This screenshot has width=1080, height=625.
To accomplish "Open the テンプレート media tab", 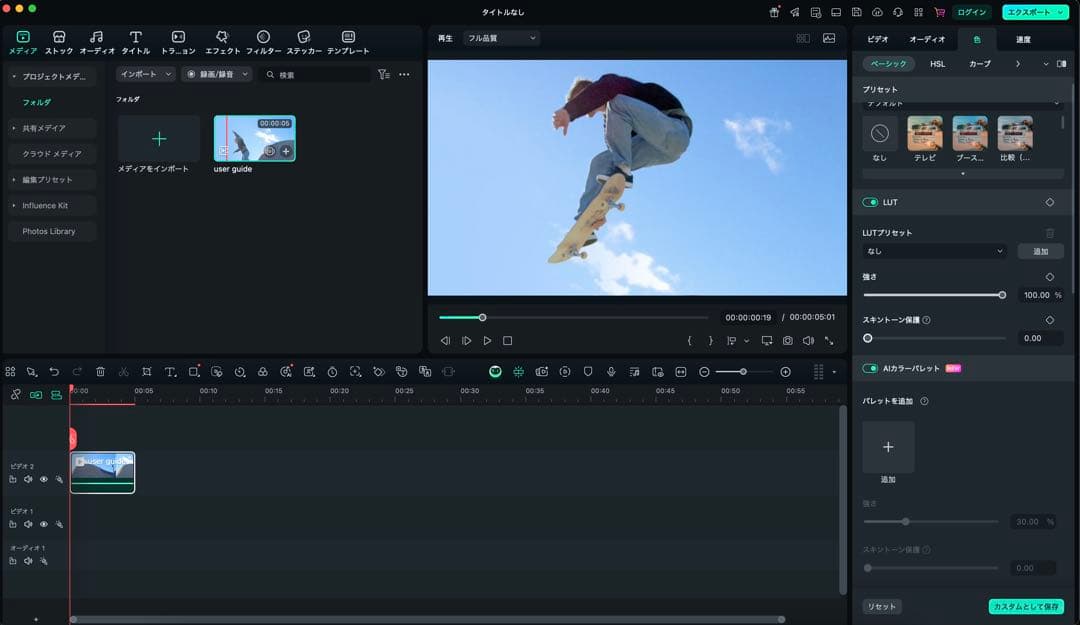I will (348, 41).
